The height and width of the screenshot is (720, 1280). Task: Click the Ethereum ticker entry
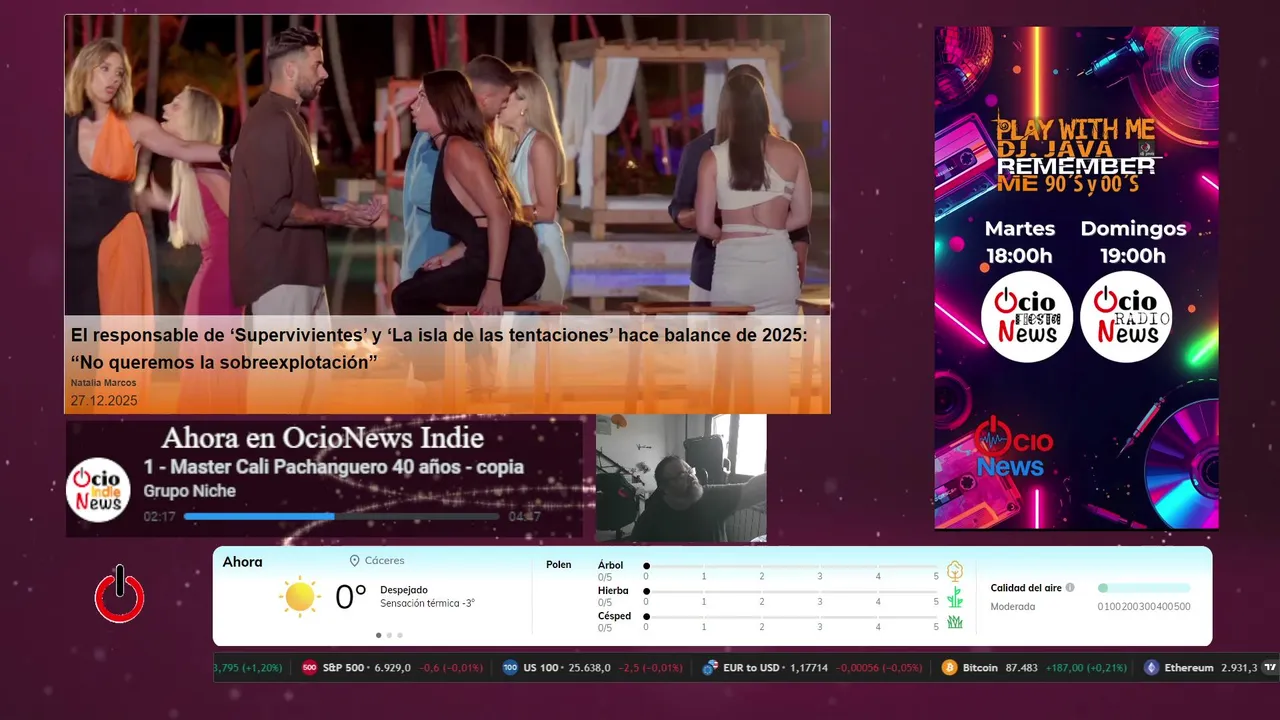pos(1200,668)
